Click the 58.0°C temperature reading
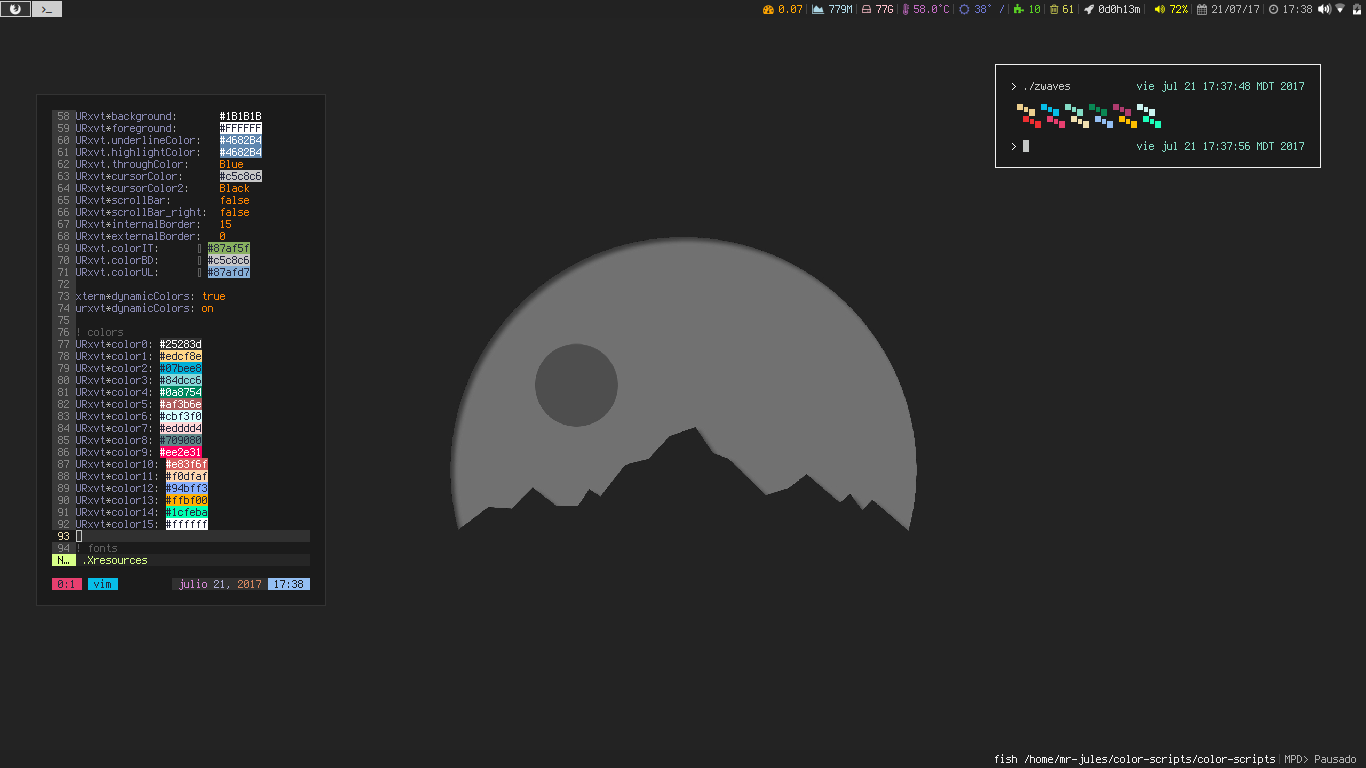Screen dimensions: 1366x768 931,9
